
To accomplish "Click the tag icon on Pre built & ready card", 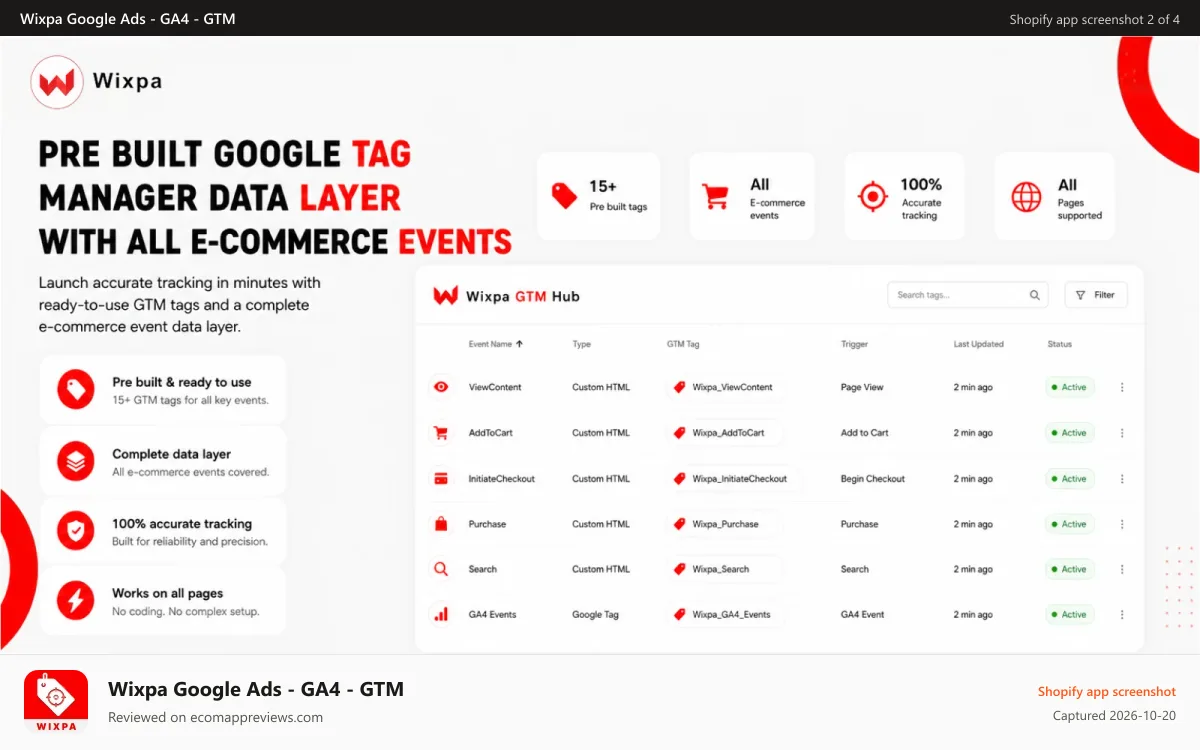I will 75,389.
